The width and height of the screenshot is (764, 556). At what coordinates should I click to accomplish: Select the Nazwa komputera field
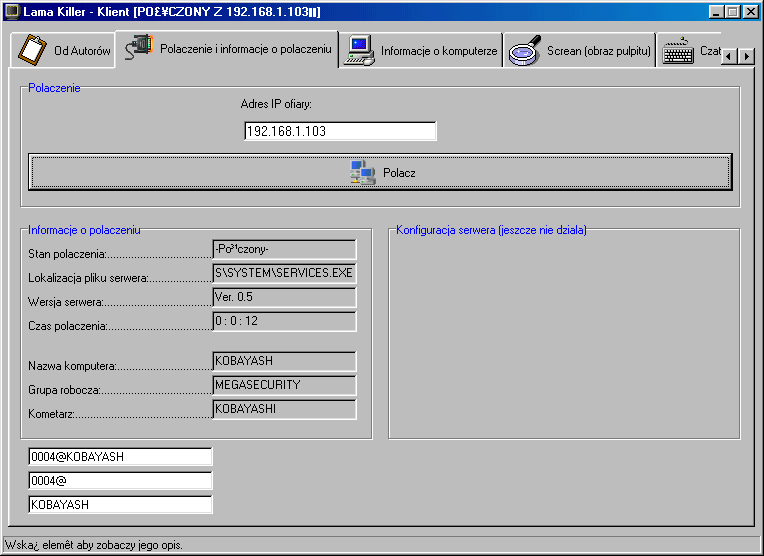[x=284, y=361]
